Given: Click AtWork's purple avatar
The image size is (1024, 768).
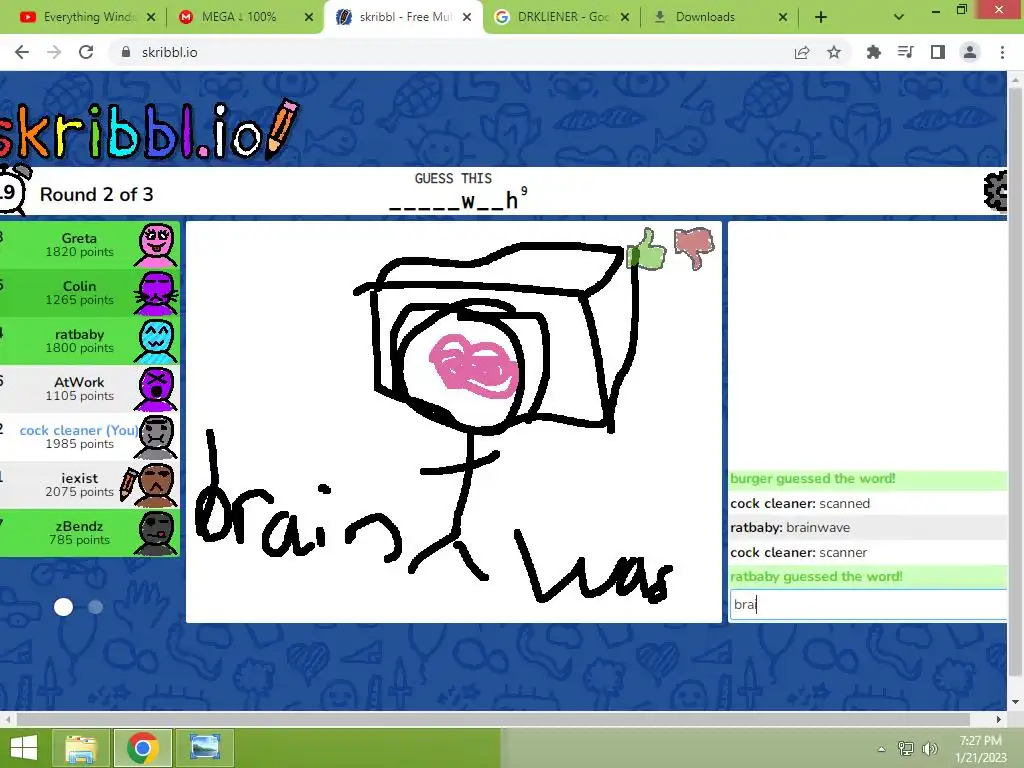Looking at the screenshot, I should (156, 389).
